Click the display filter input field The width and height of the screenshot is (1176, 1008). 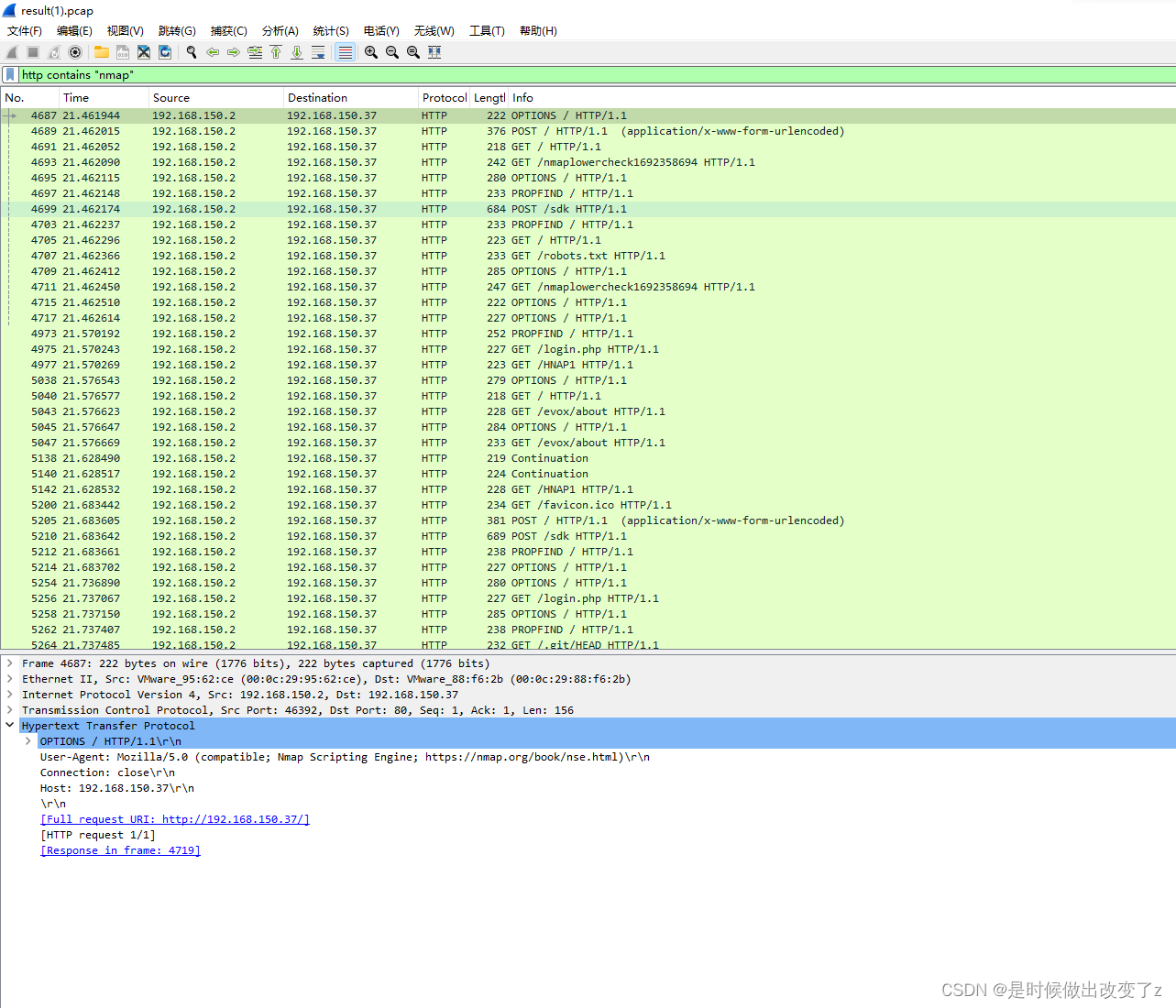(x=596, y=75)
